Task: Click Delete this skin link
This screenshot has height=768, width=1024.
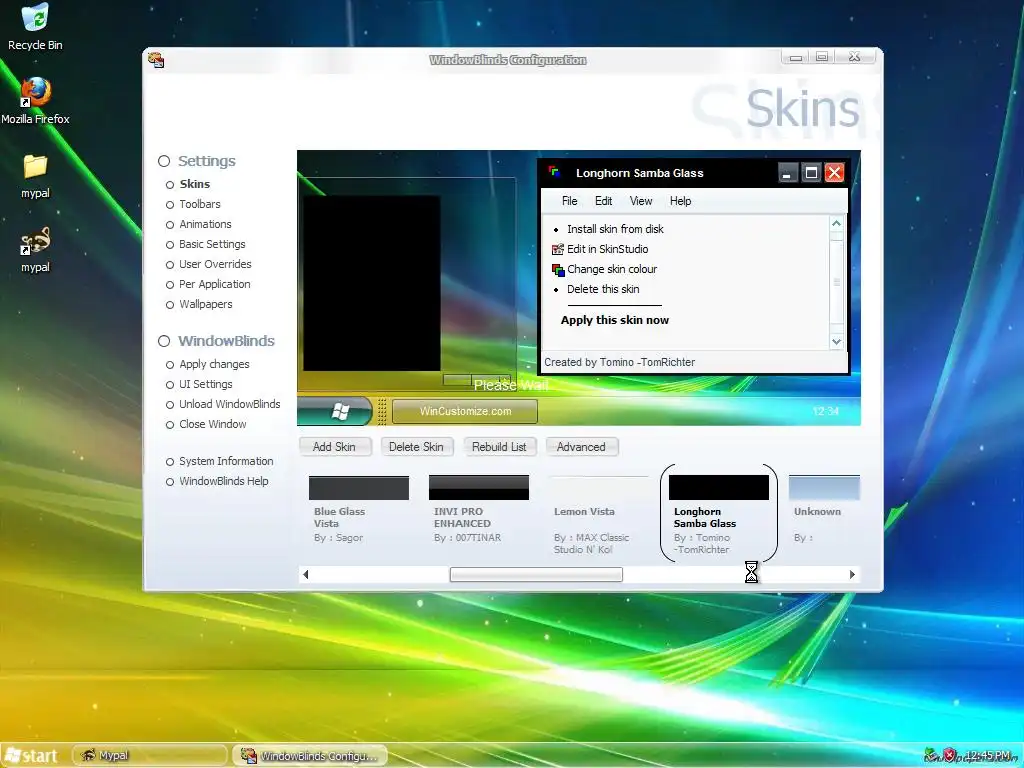Action: [603, 289]
